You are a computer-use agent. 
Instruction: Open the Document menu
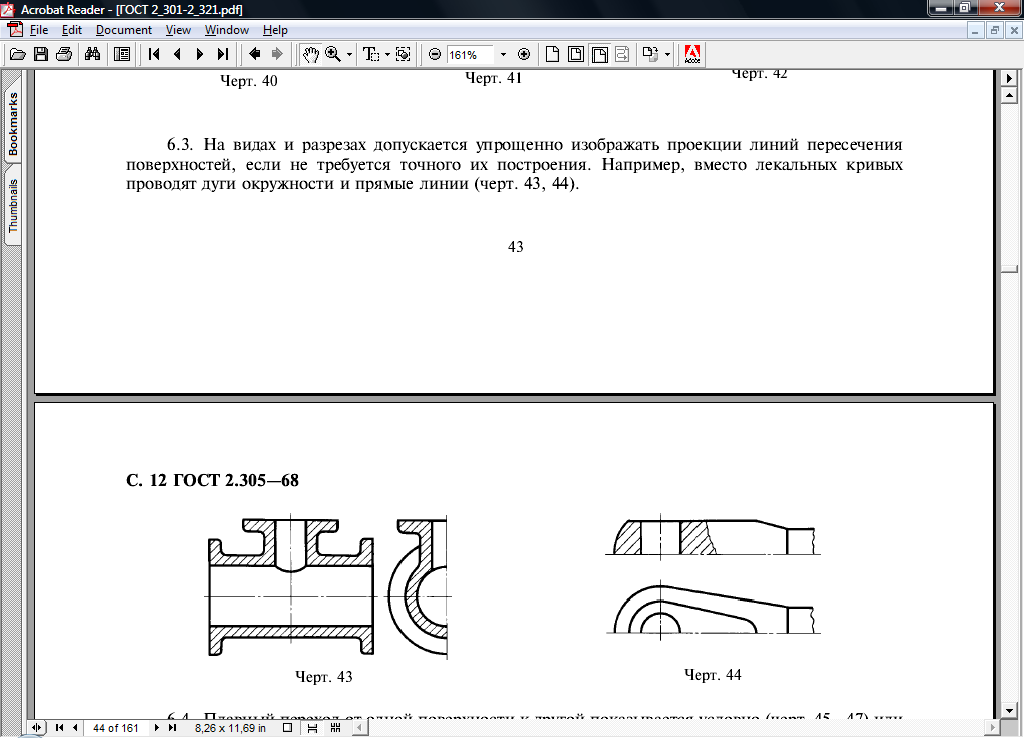(x=123, y=30)
